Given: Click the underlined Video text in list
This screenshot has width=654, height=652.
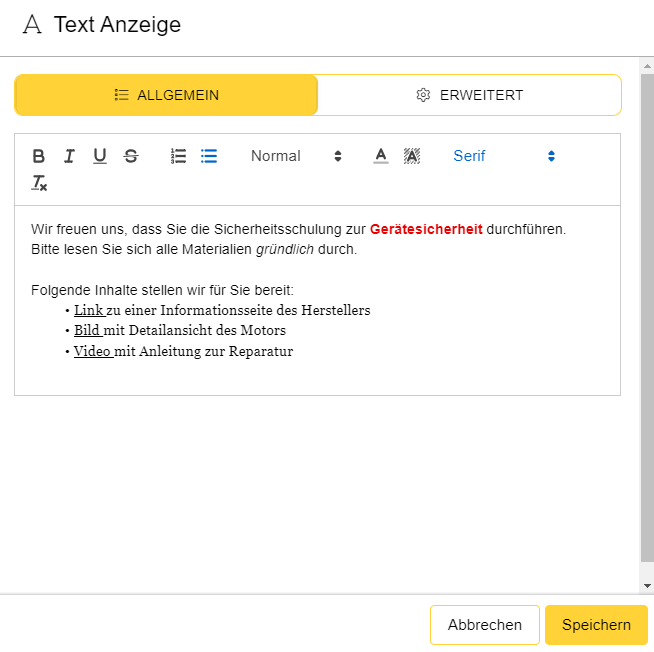Looking at the screenshot, I should click(92, 351).
